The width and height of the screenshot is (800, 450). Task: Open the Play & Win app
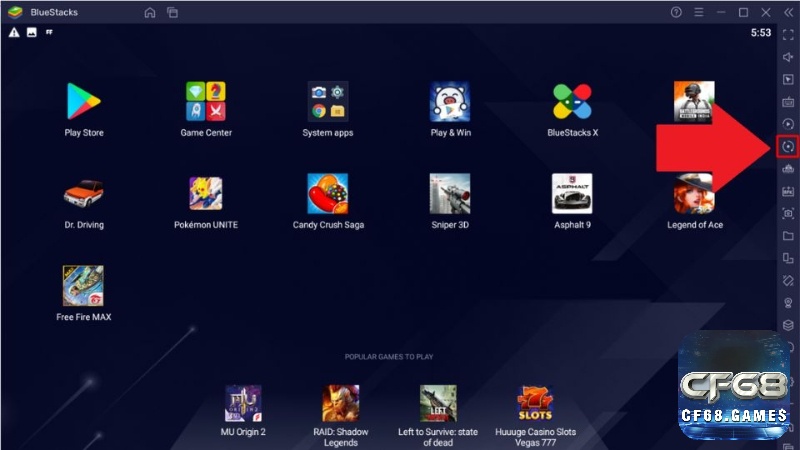click(450, 101)
